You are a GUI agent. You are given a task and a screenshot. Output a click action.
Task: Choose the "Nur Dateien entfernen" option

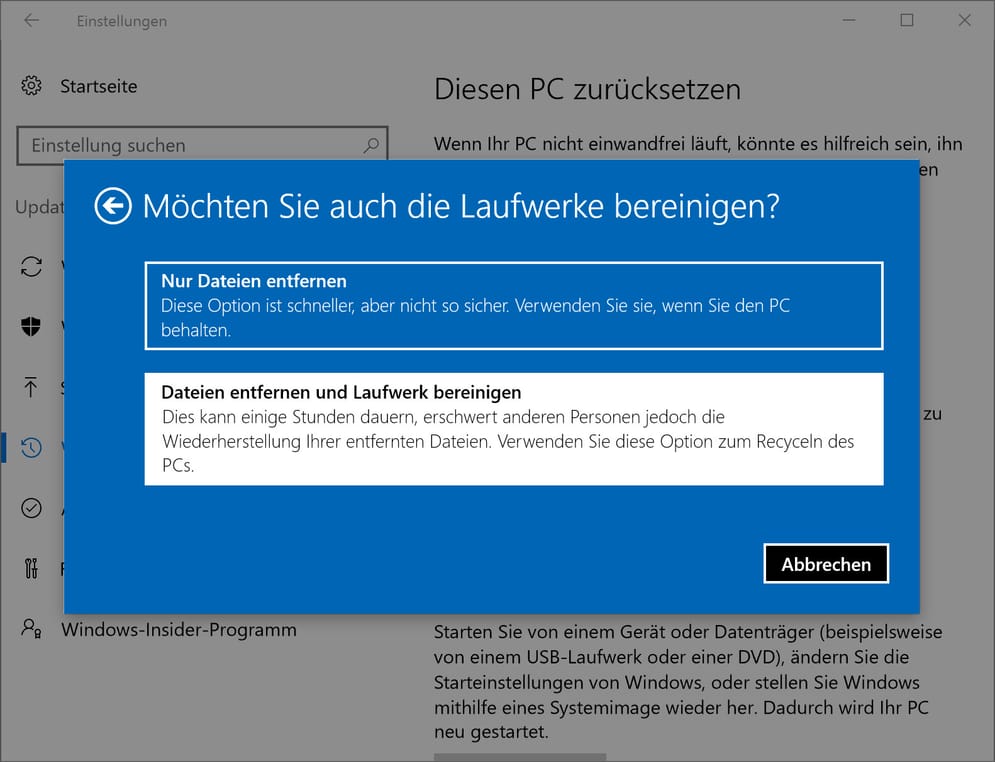513,305
